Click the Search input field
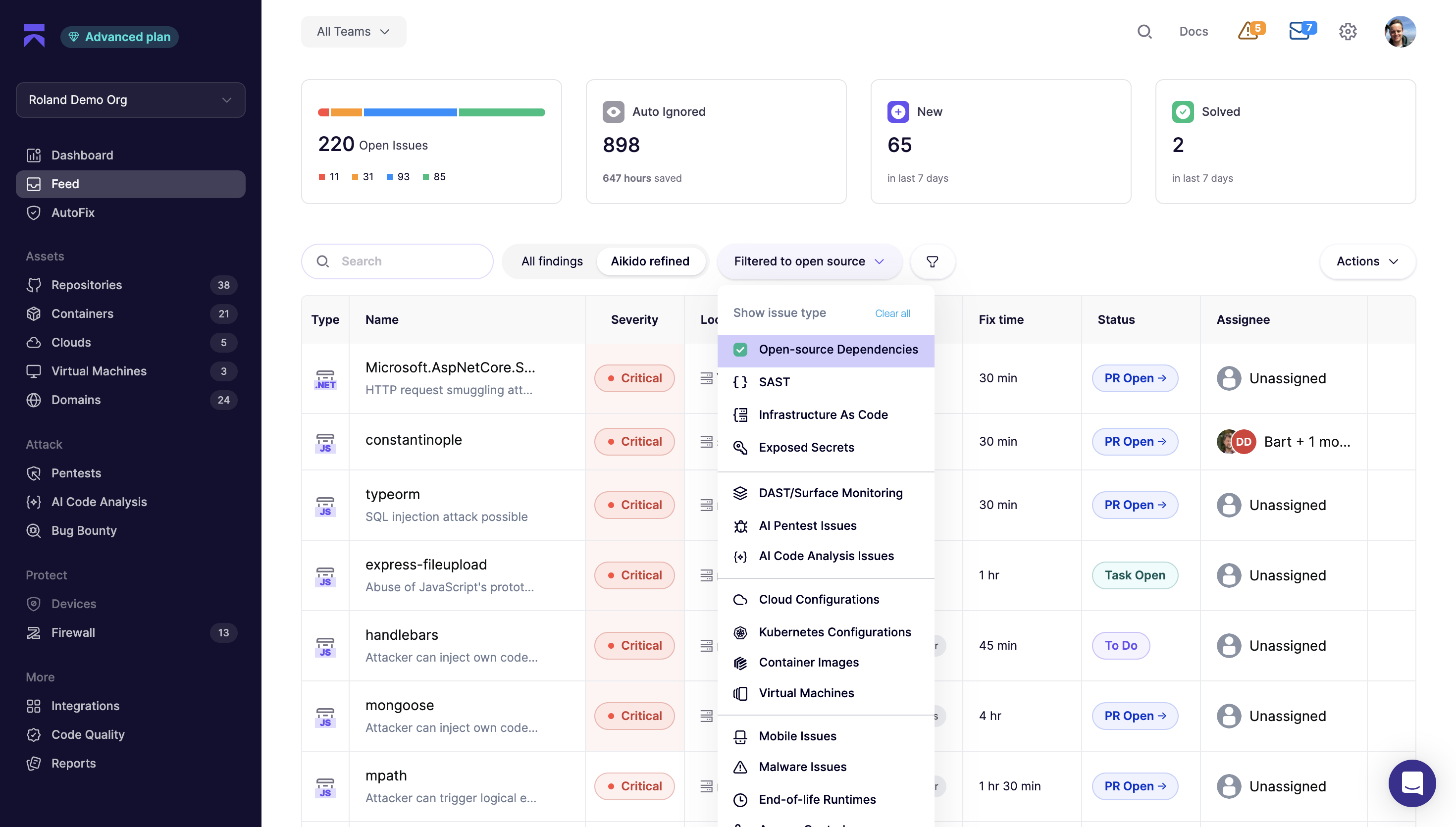The image size is (1456, 827). pyautogui.click(x=397, y=261)
